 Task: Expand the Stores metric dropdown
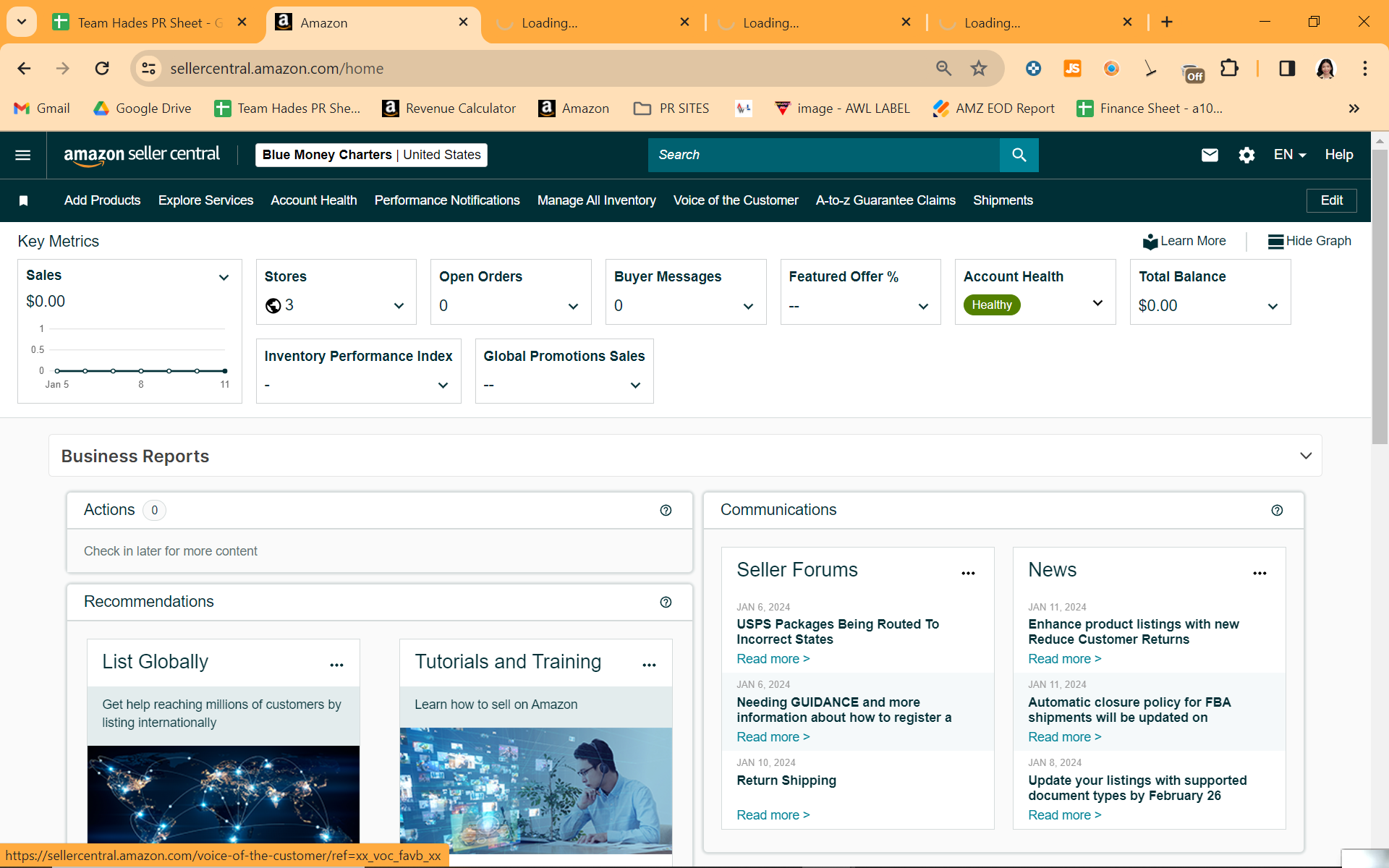399,306
